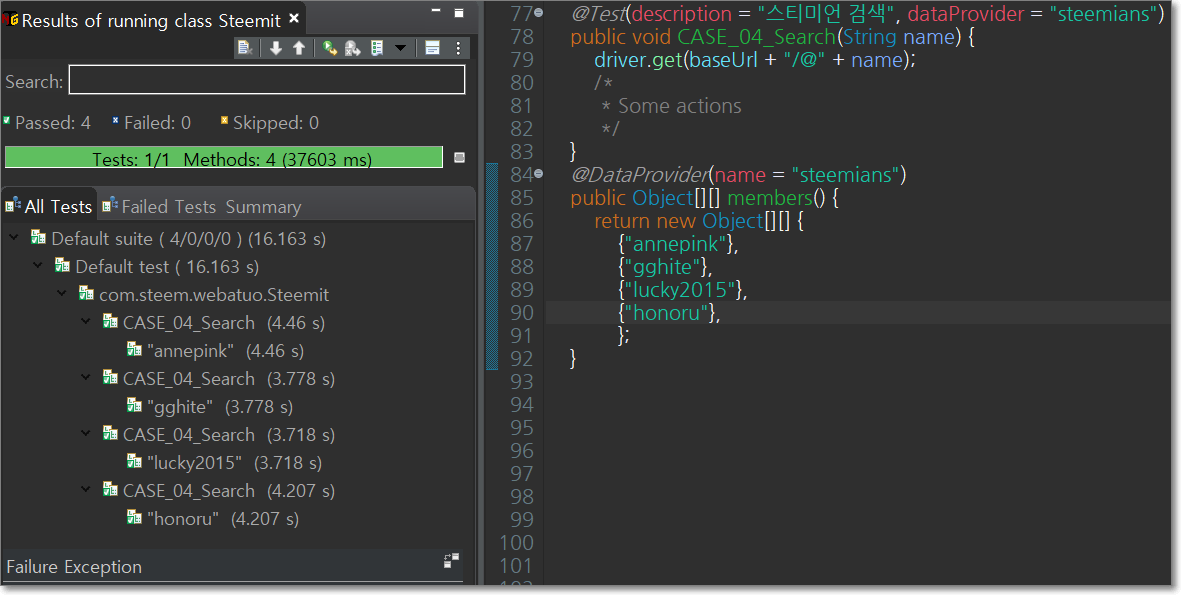Select the Default suite ( 4/0/0/0 ) row
Image resolution: width=1181 pixels, height=595 pixels.
tap(179, 239)
